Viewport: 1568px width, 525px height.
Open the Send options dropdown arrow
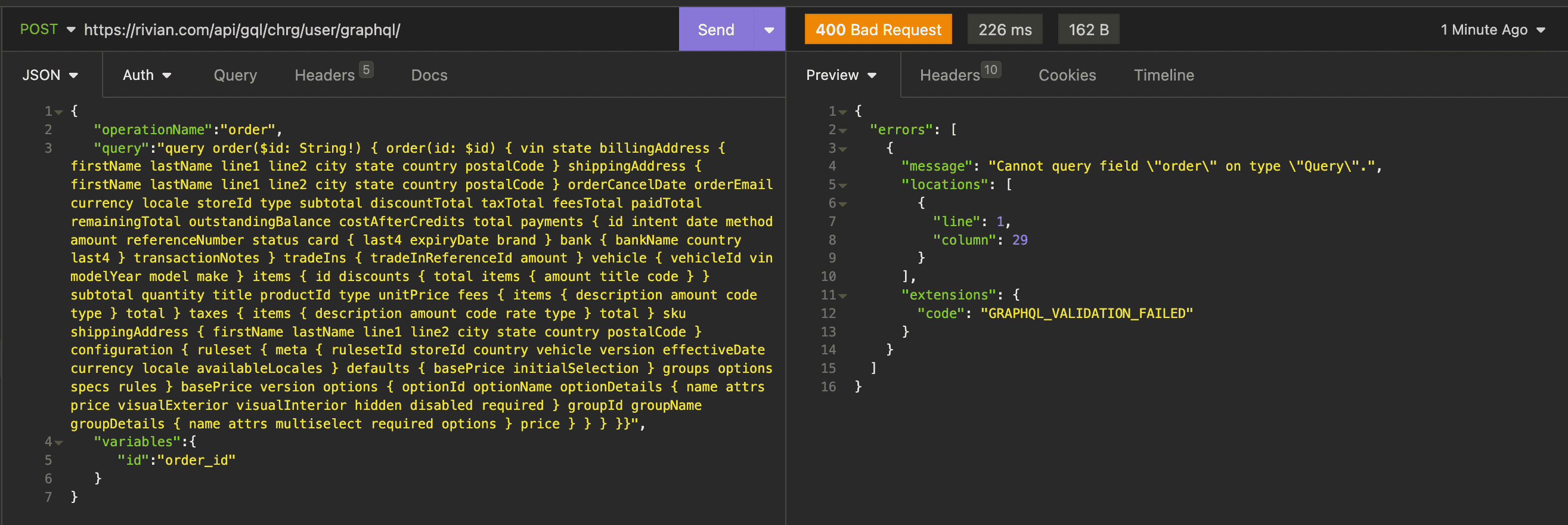pyautogui.click(x=769, y=30)
